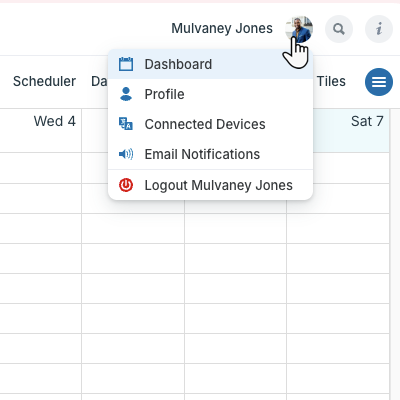
Task: Click the blue hamburger menu button
Action: click(379, 82)
